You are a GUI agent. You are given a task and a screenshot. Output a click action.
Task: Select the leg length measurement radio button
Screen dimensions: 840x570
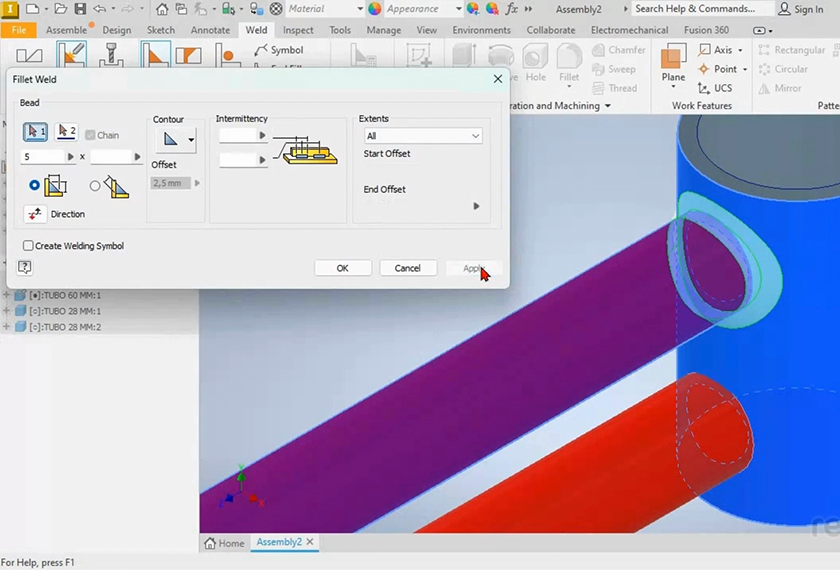coord(35,185)
